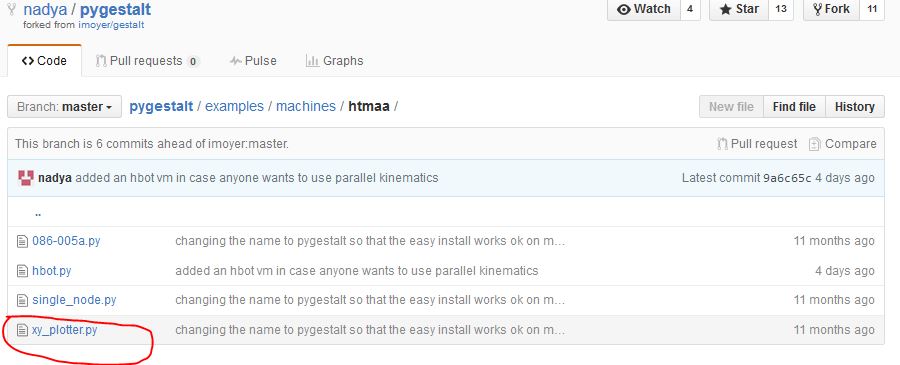Open the History button
This screenshot has width=900, height=365.
855,107
